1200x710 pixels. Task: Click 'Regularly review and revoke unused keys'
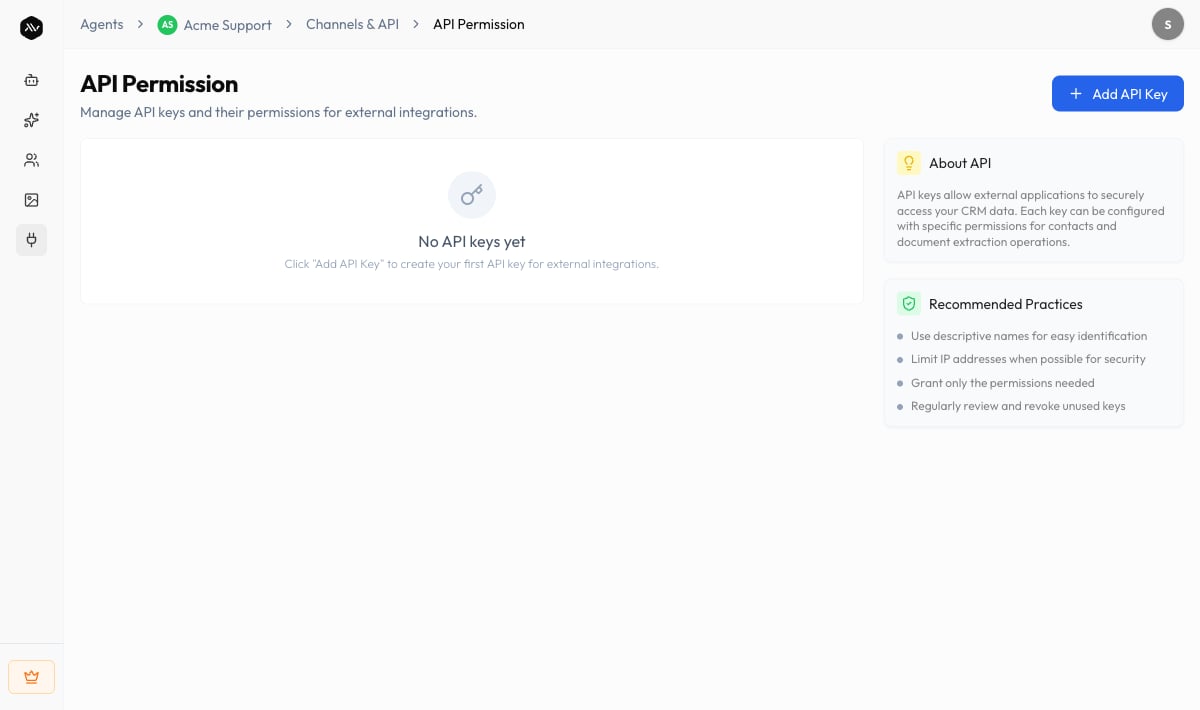point(1018,406)
